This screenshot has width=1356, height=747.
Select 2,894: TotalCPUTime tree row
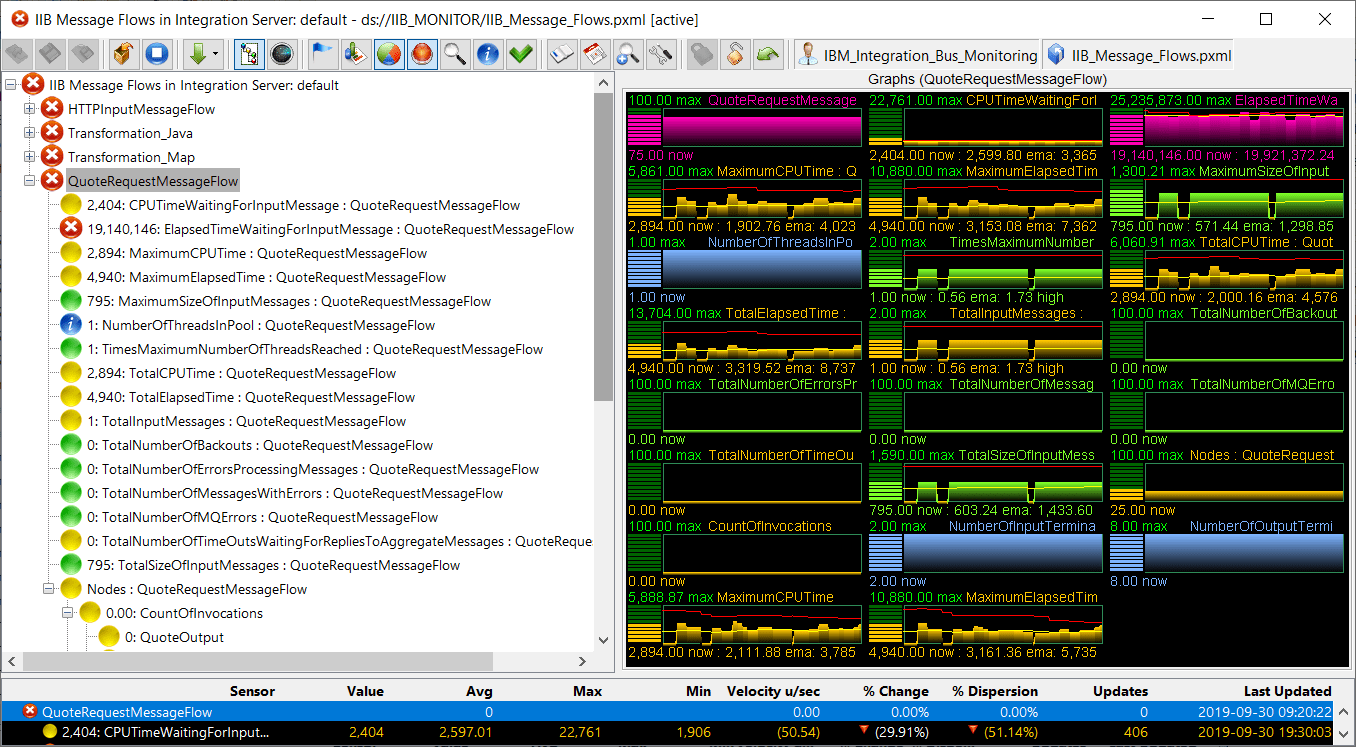(241, 373)
